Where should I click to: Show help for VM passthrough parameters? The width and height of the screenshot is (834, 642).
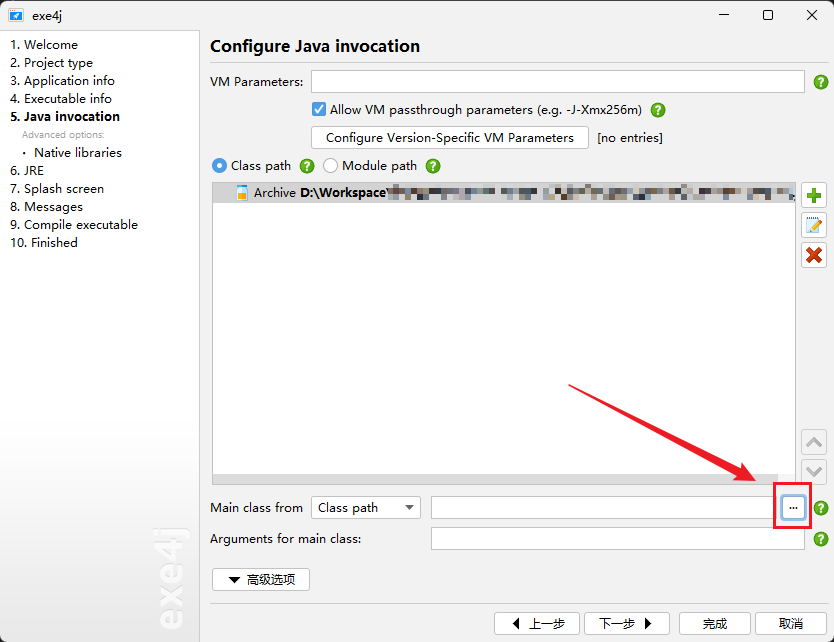[658, 110]
